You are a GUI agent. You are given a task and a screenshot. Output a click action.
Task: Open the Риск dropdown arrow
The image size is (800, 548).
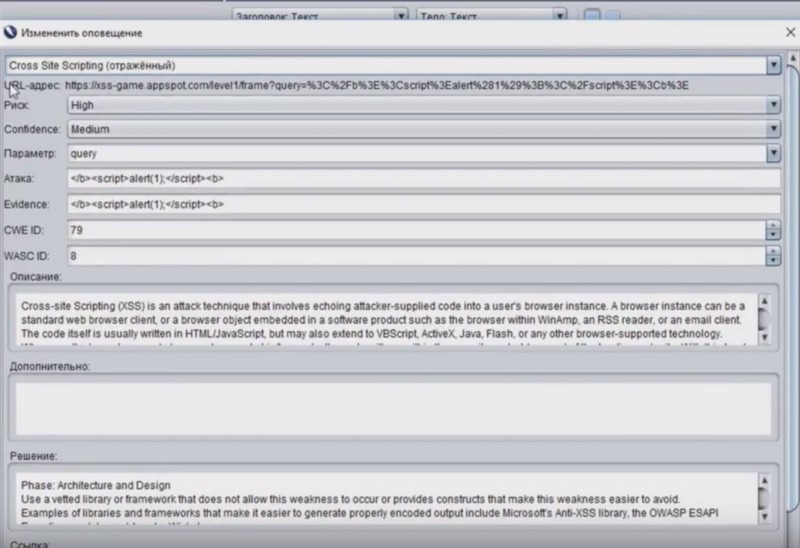click(773, 105)
